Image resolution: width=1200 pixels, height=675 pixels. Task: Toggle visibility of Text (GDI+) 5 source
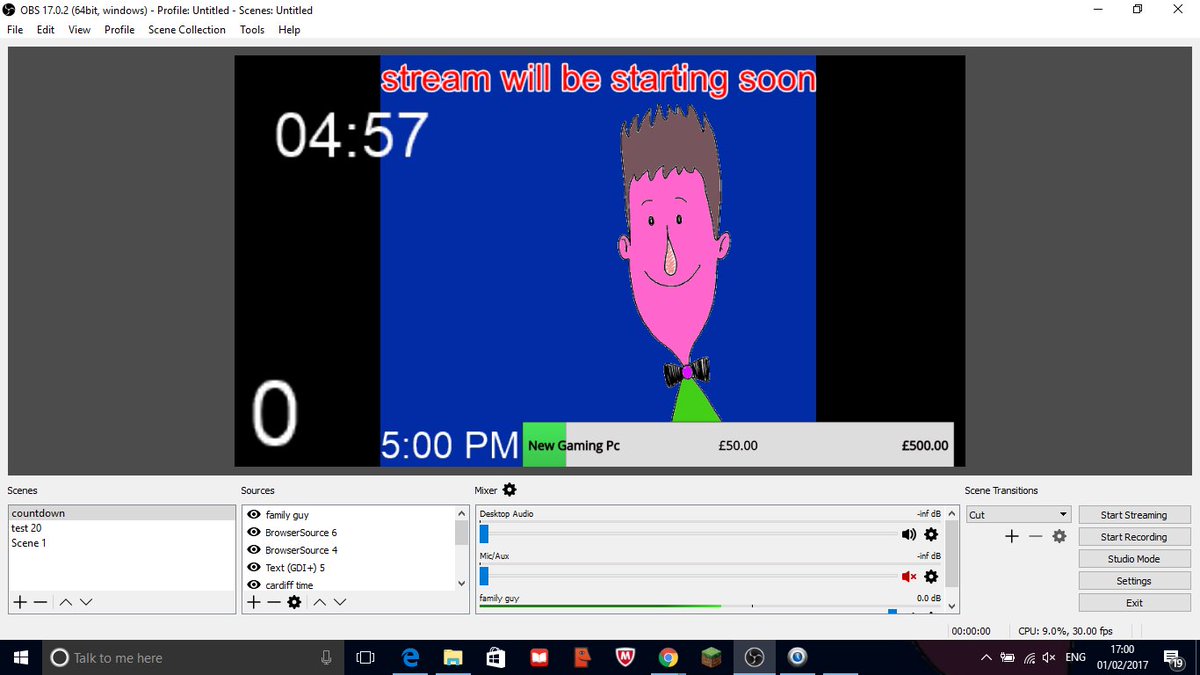pos(254,568)
